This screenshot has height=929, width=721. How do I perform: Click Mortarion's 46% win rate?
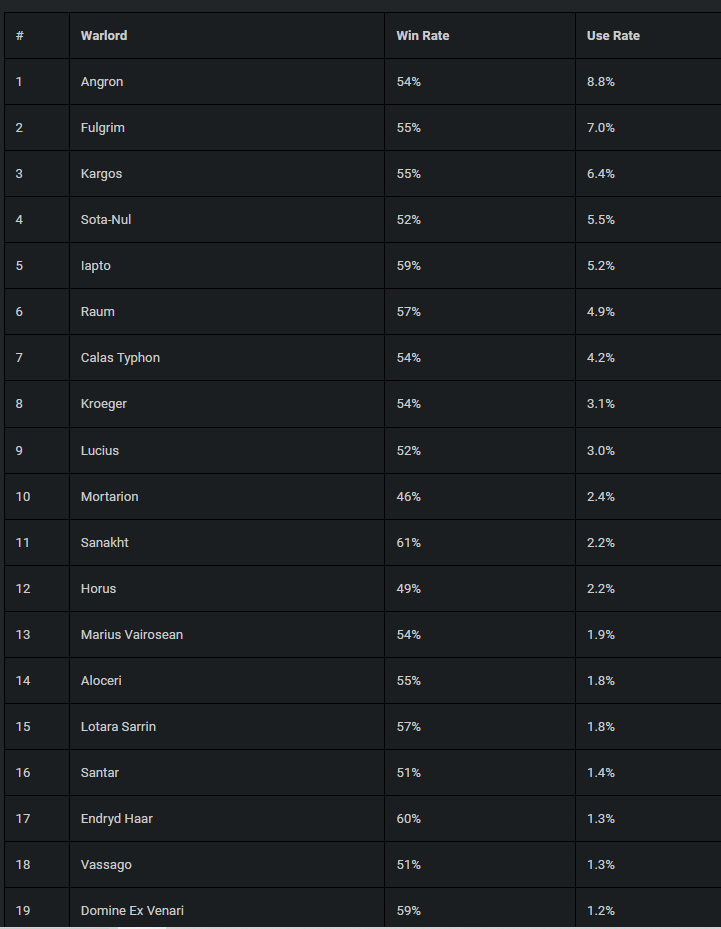point(409,496)
